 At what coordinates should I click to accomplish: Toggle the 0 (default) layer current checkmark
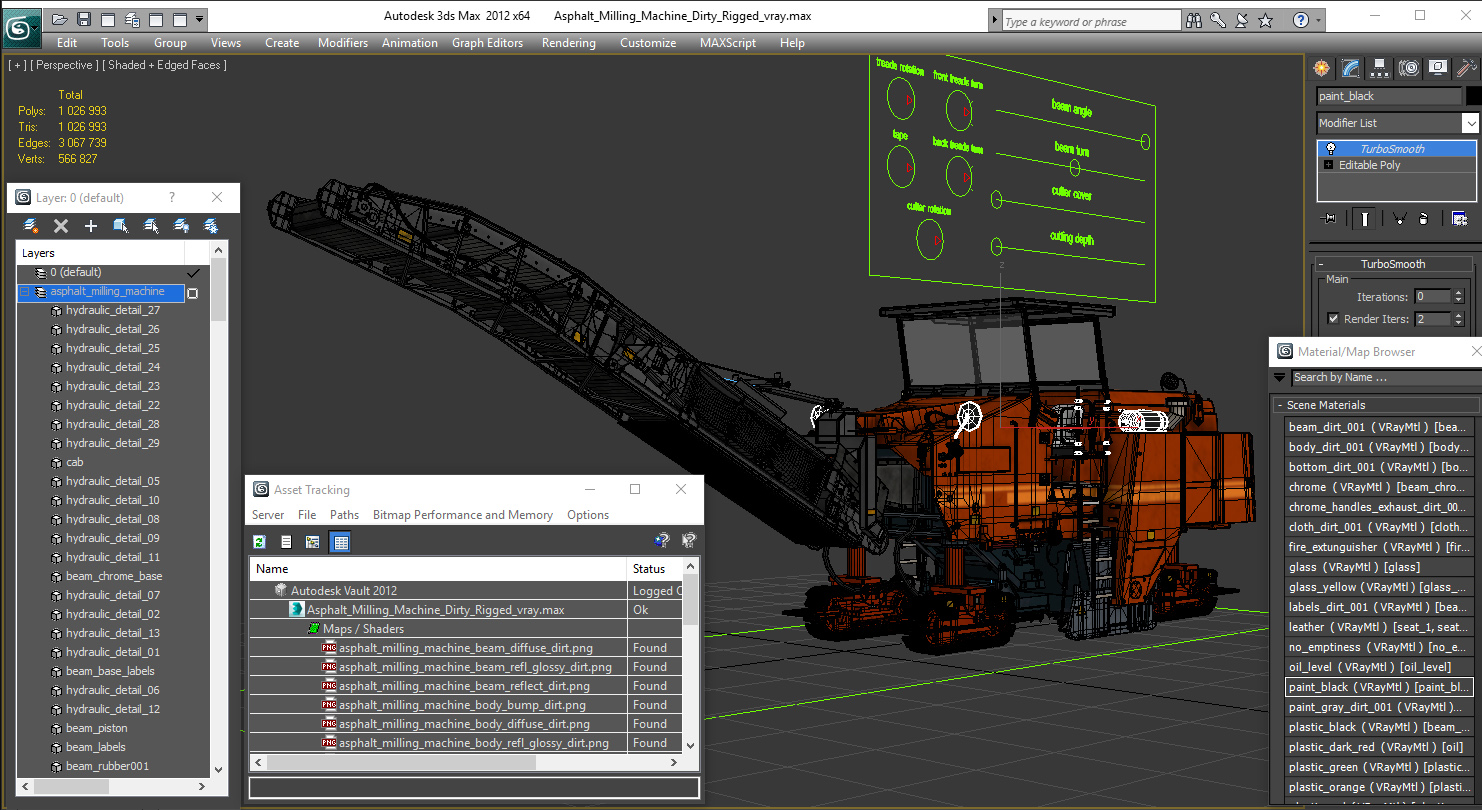pos(193,272)
